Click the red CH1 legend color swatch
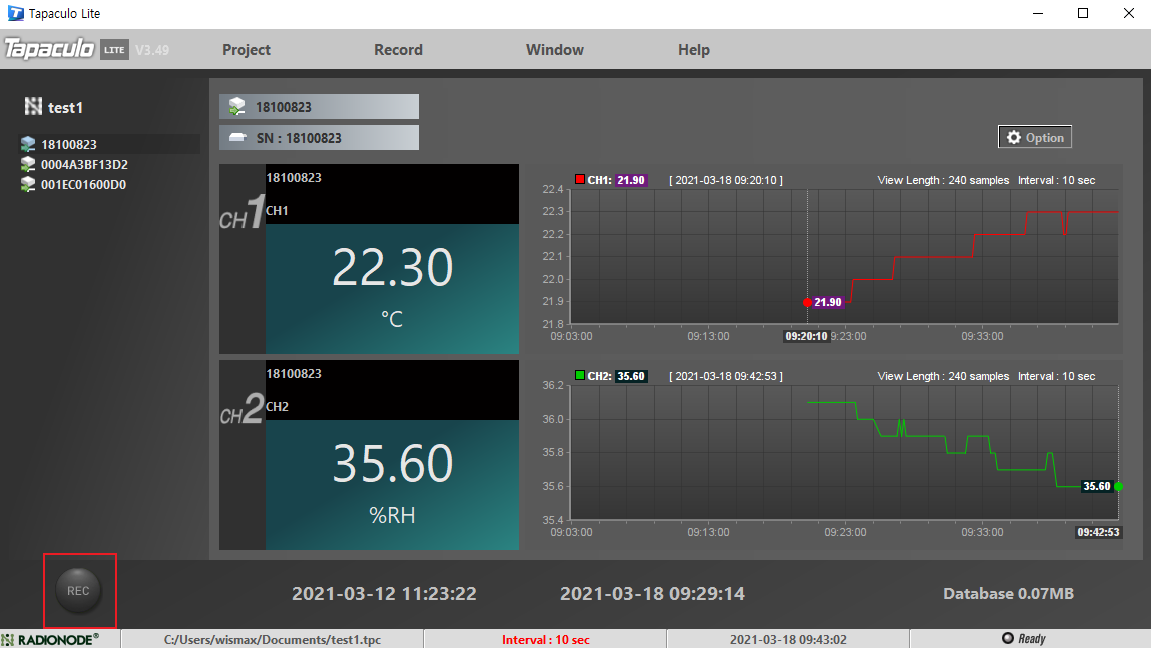 pyautogui.click(x=580, y=179)
